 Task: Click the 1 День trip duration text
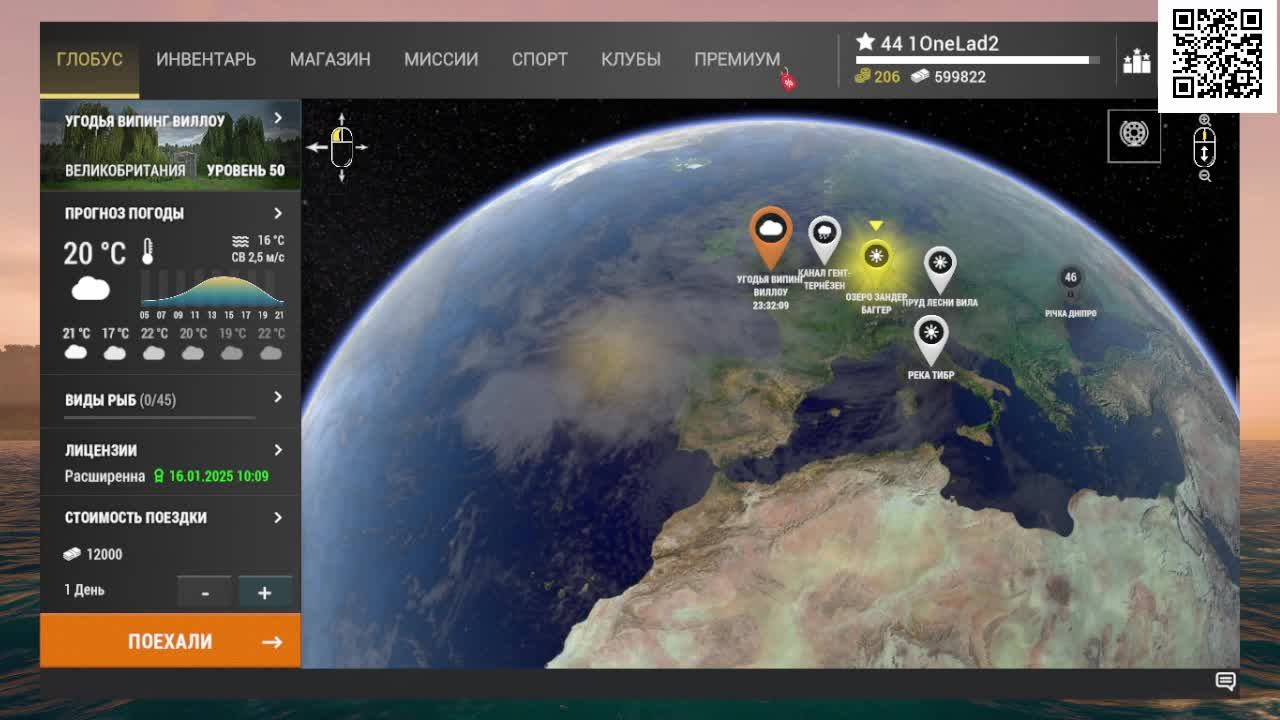coord(85,590)
